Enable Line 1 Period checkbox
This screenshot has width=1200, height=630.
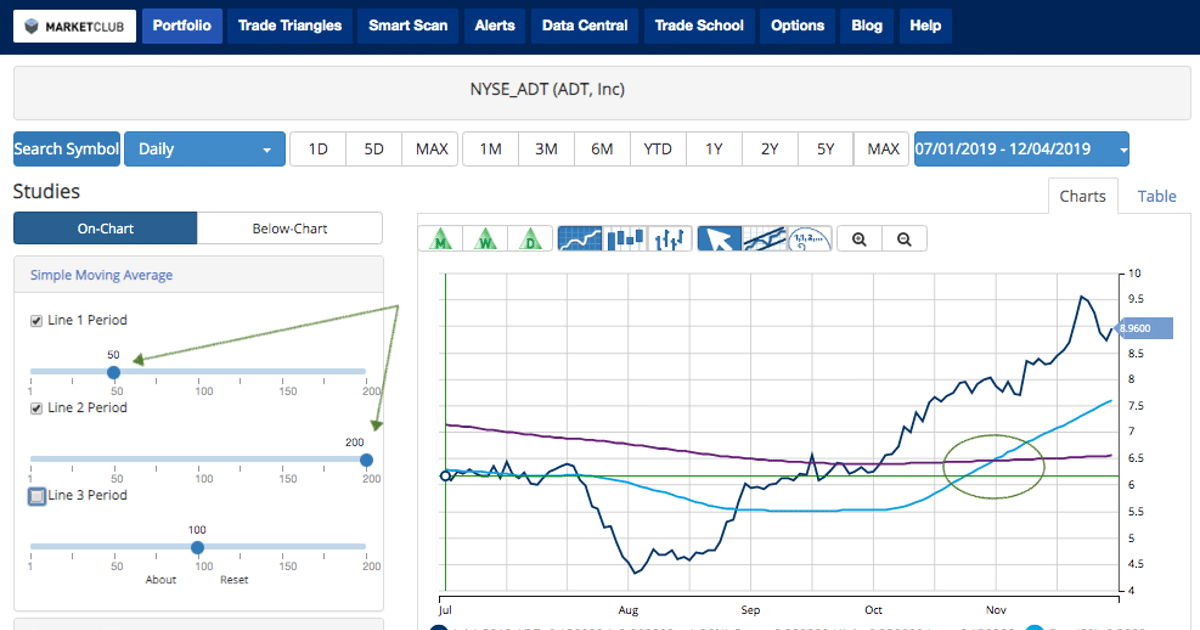[x=37, y=321]
